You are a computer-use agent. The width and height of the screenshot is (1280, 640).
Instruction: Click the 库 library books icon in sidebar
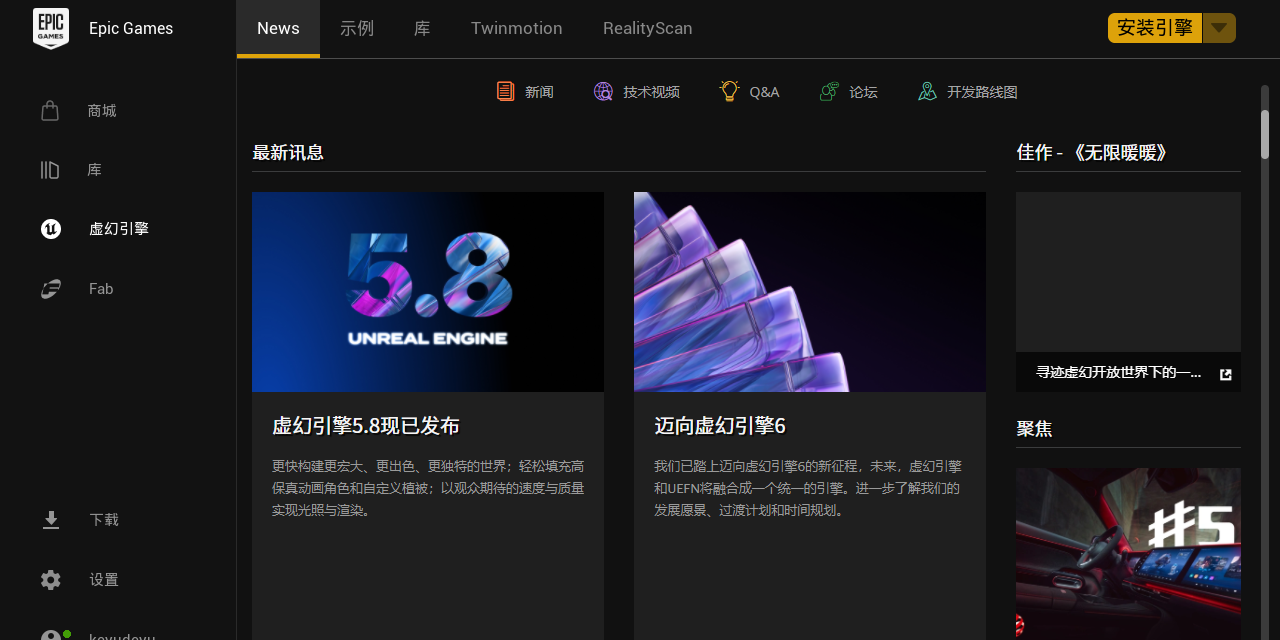pyautogui.click(x=50, y=170)
